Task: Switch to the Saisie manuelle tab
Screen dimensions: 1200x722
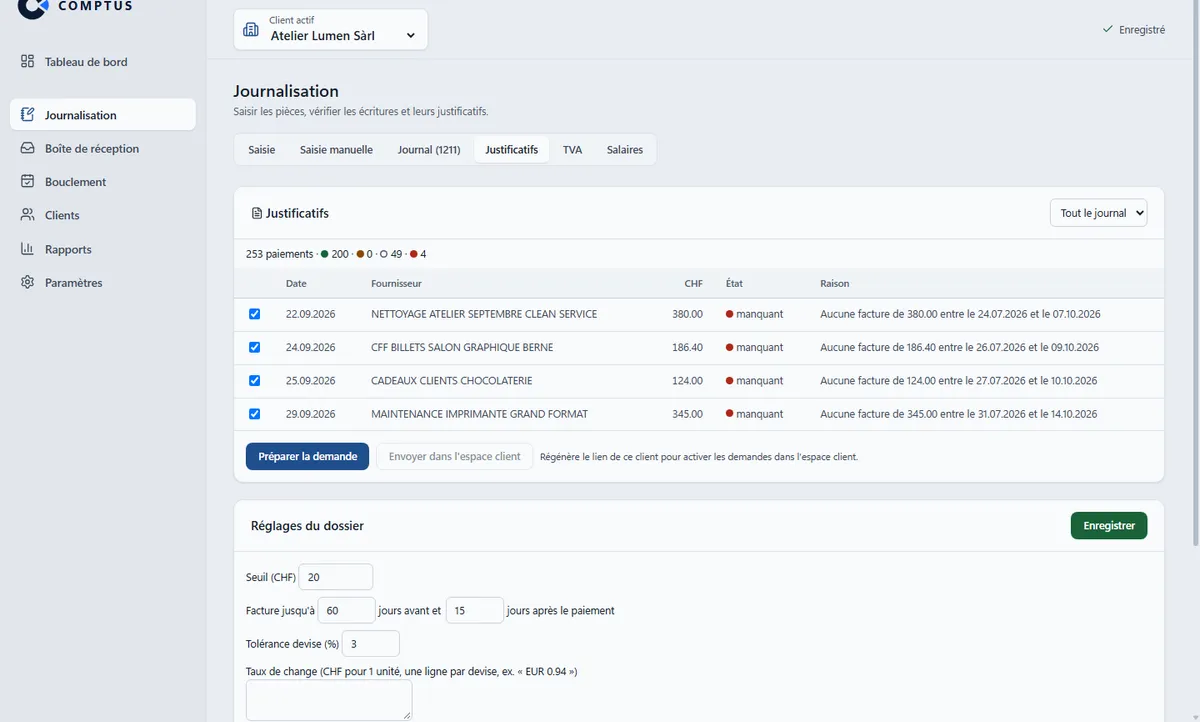Action: point(336,150)
